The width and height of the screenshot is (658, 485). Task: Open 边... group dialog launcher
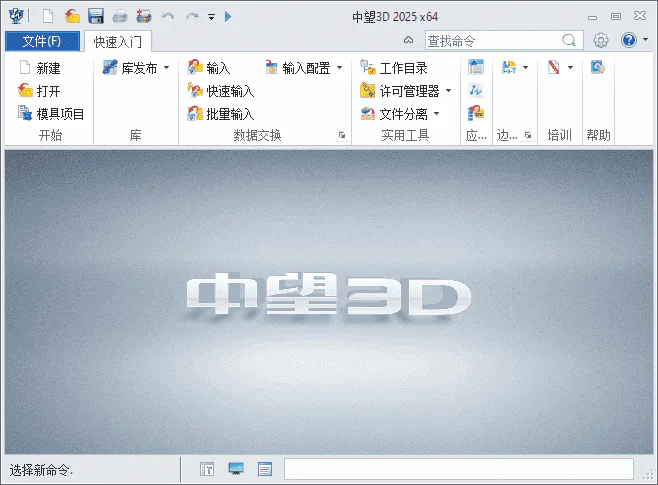pyautogui.click(x=528, y=135)
